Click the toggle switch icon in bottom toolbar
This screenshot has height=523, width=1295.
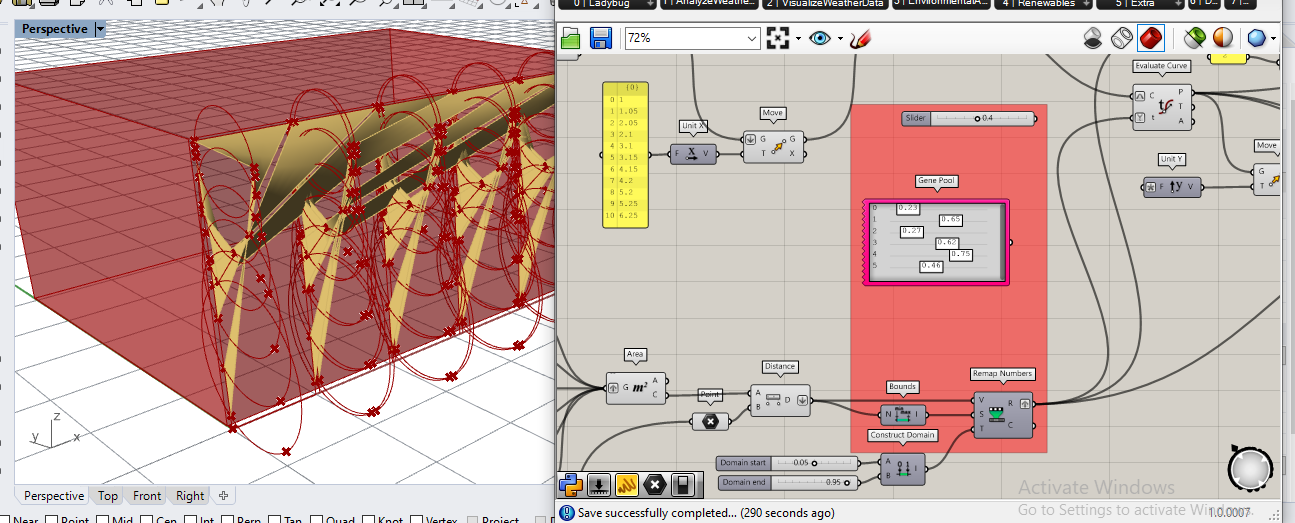click(x=683, y=485)
